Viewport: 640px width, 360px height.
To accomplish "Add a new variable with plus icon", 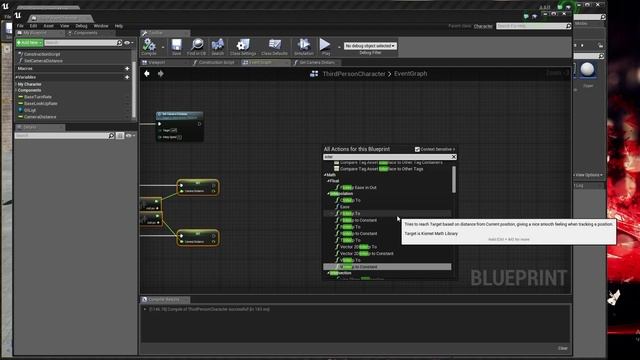I will [x=127, y=77].
